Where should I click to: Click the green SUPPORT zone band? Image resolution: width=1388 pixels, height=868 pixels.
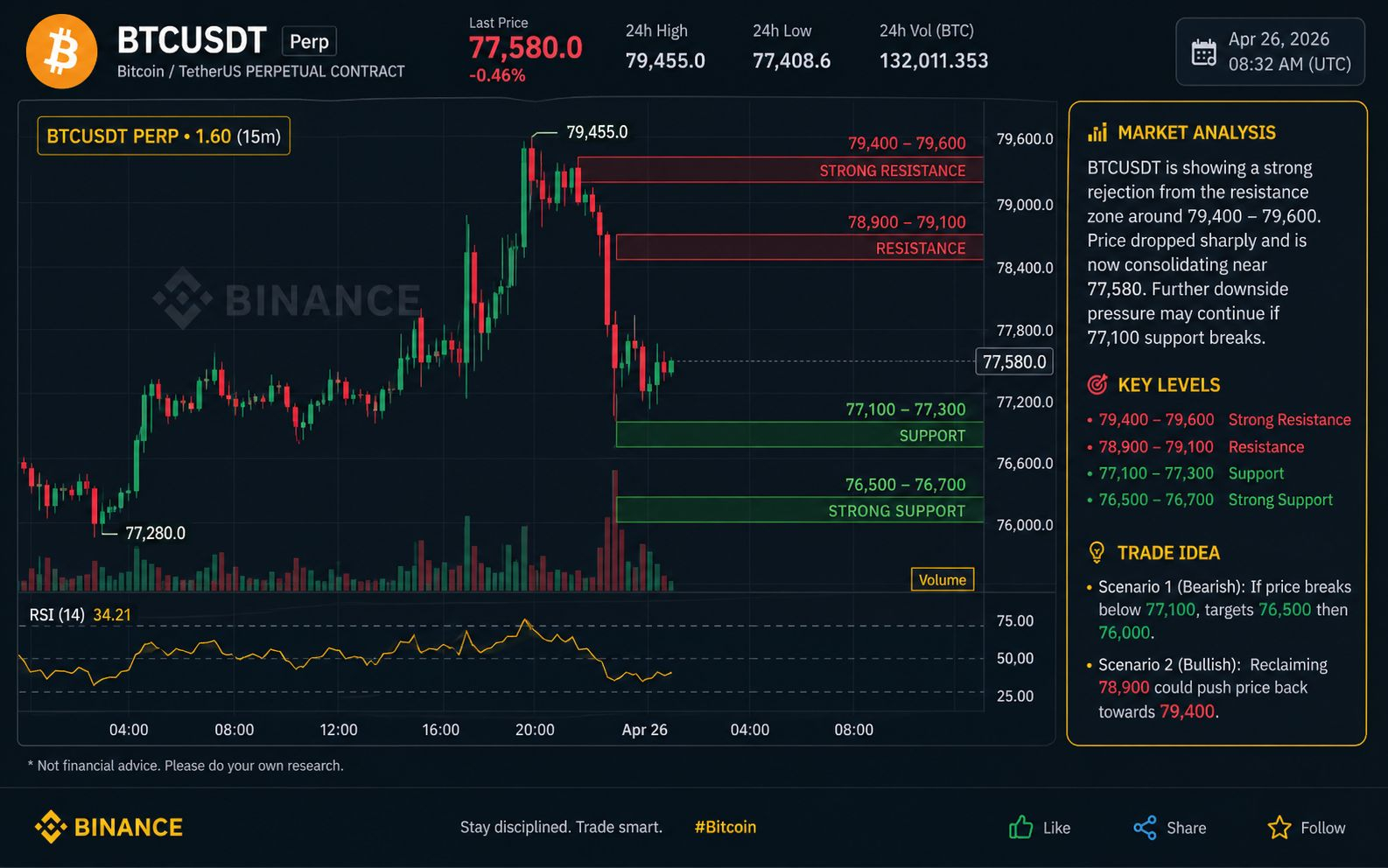(800, 435)
